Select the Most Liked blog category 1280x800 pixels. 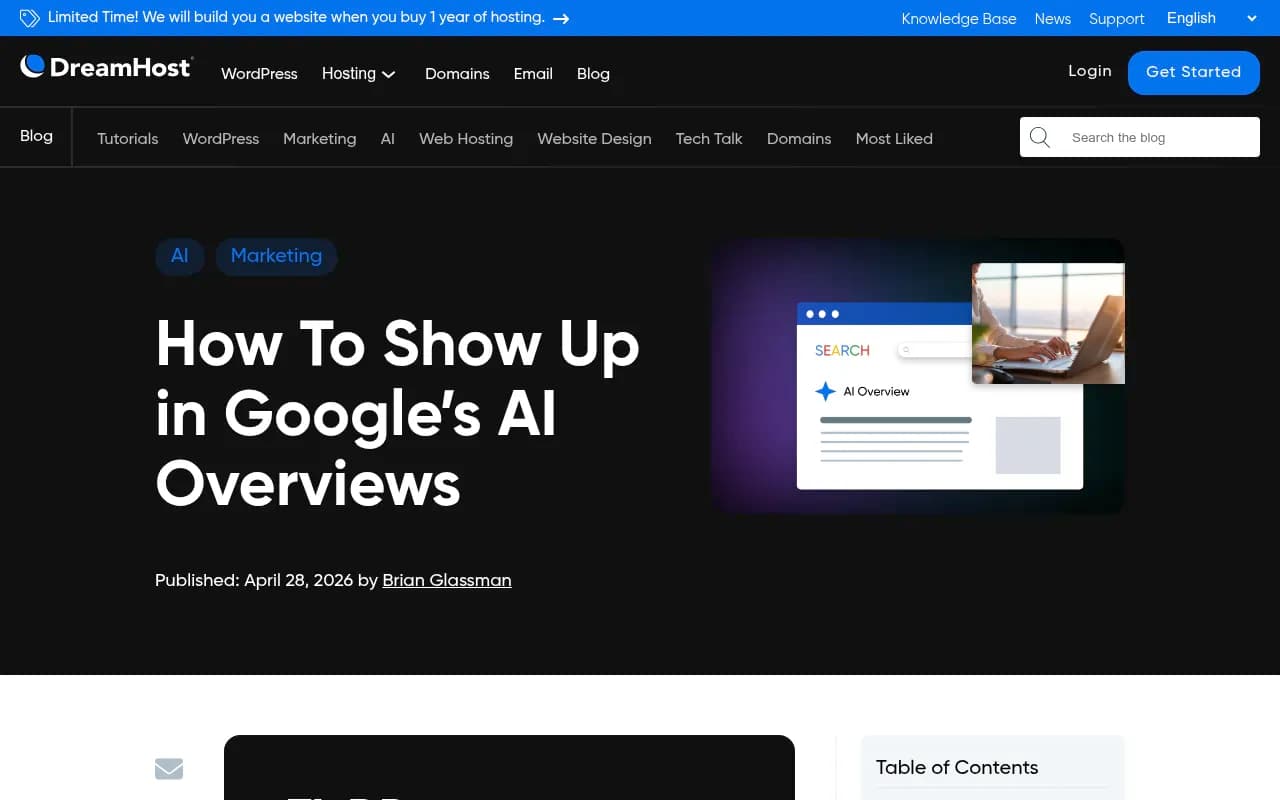(894, 138)
